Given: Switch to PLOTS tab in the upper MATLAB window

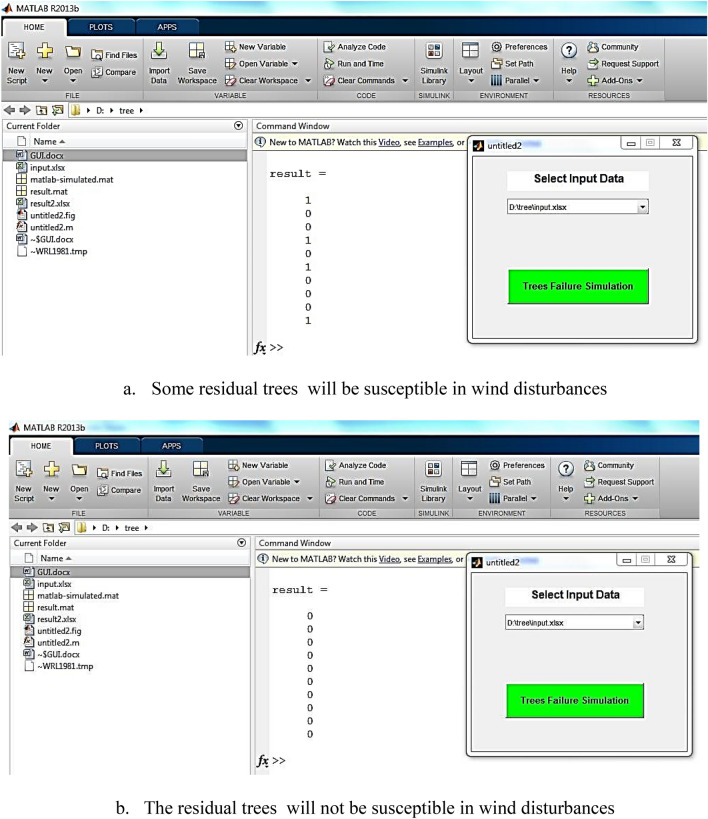Looking at the screenshot, I should (101, 28).
